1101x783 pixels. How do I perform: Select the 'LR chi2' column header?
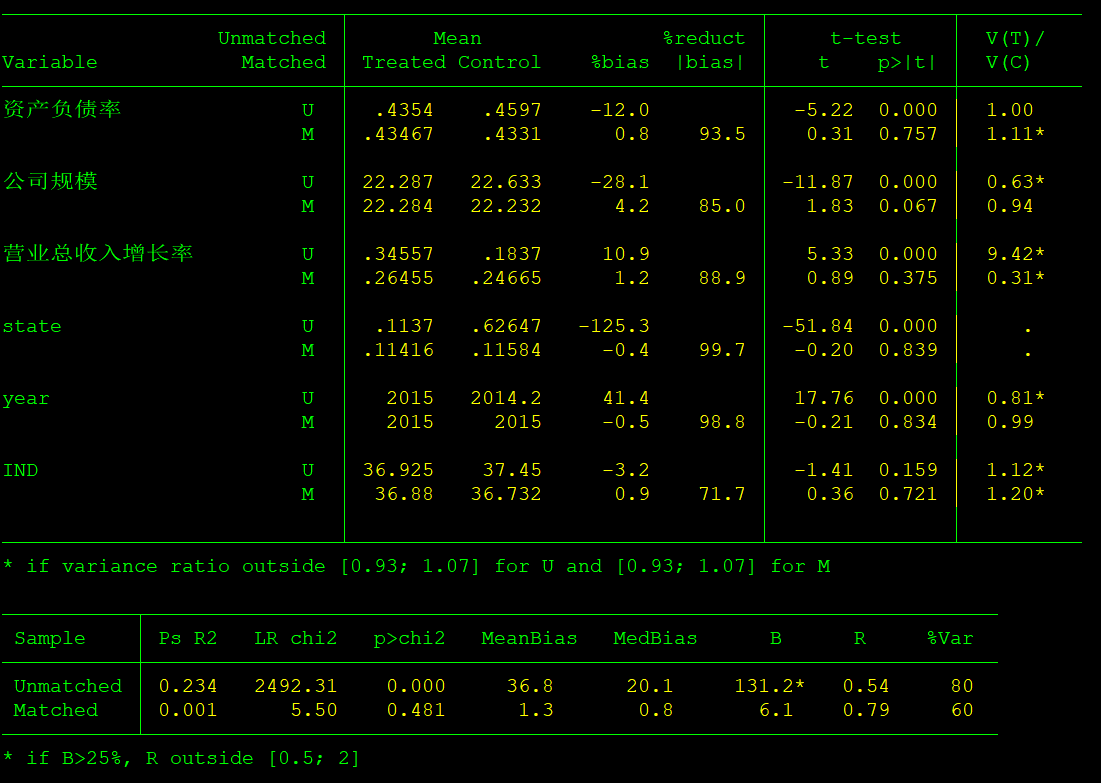(296, 638)
